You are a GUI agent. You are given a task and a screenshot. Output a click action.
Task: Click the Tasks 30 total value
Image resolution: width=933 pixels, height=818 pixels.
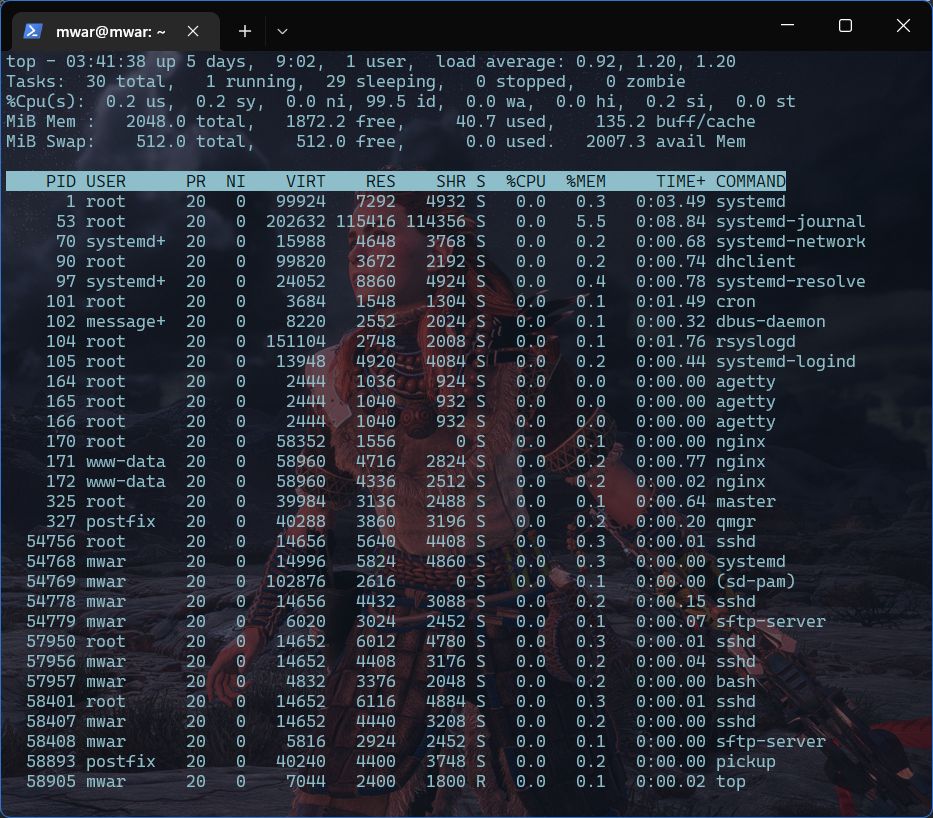click(x=96, y=82)
